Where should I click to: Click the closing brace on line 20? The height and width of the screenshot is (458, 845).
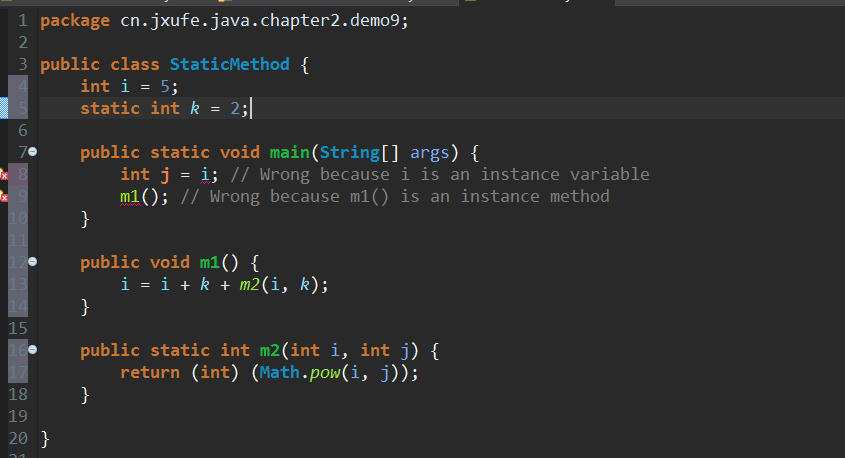[45, 439]
